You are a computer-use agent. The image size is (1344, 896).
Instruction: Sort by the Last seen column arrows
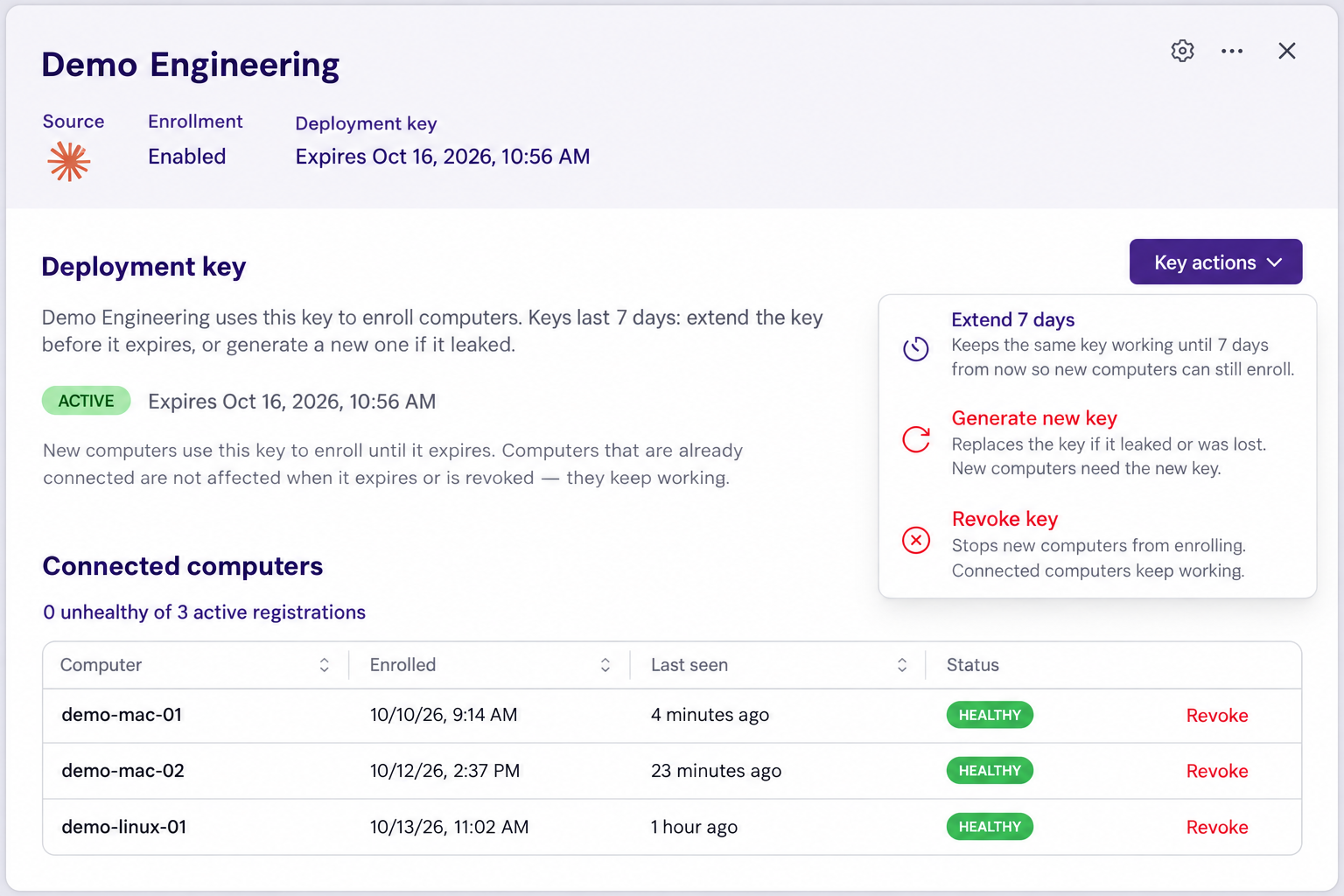(x=902, y=665)
